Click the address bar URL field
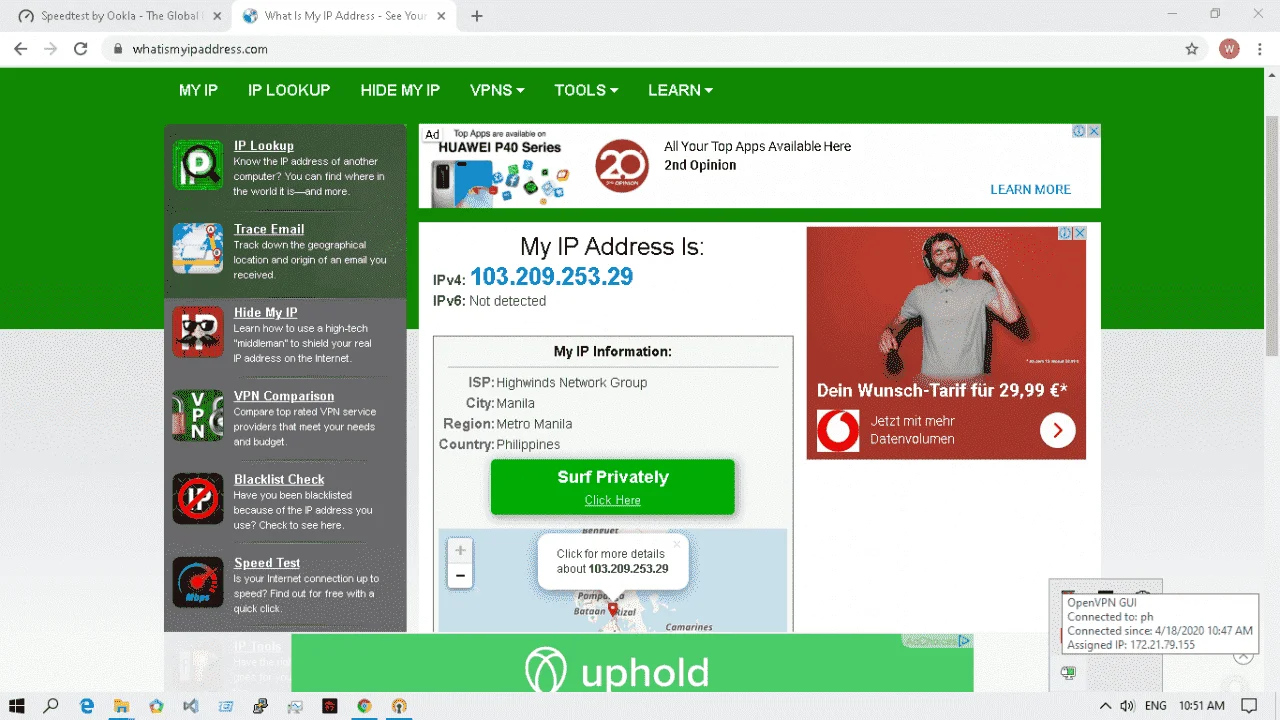Viewport: 1280px width, 720px height. (x=640, y=49)
